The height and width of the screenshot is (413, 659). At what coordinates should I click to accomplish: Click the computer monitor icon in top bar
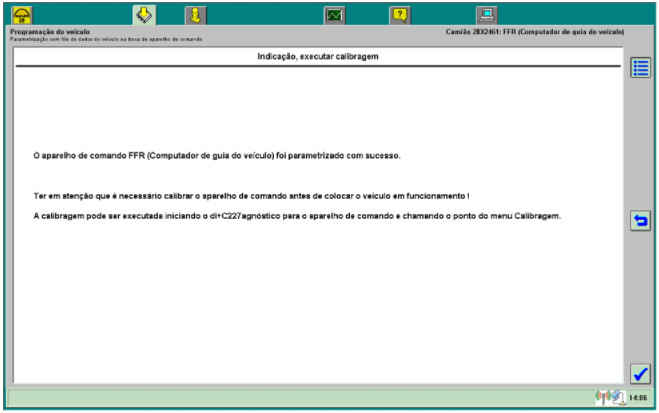(x=485, y=14)
